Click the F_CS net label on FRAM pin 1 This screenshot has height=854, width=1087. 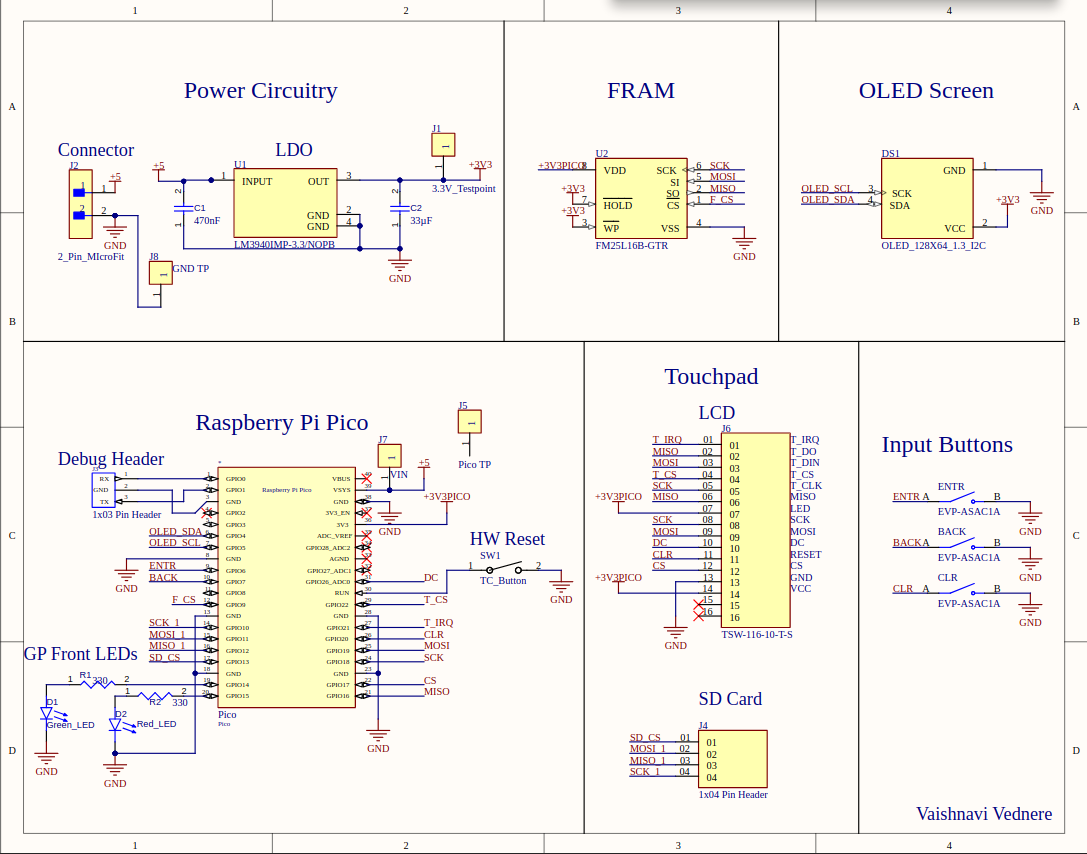point(721,200)
